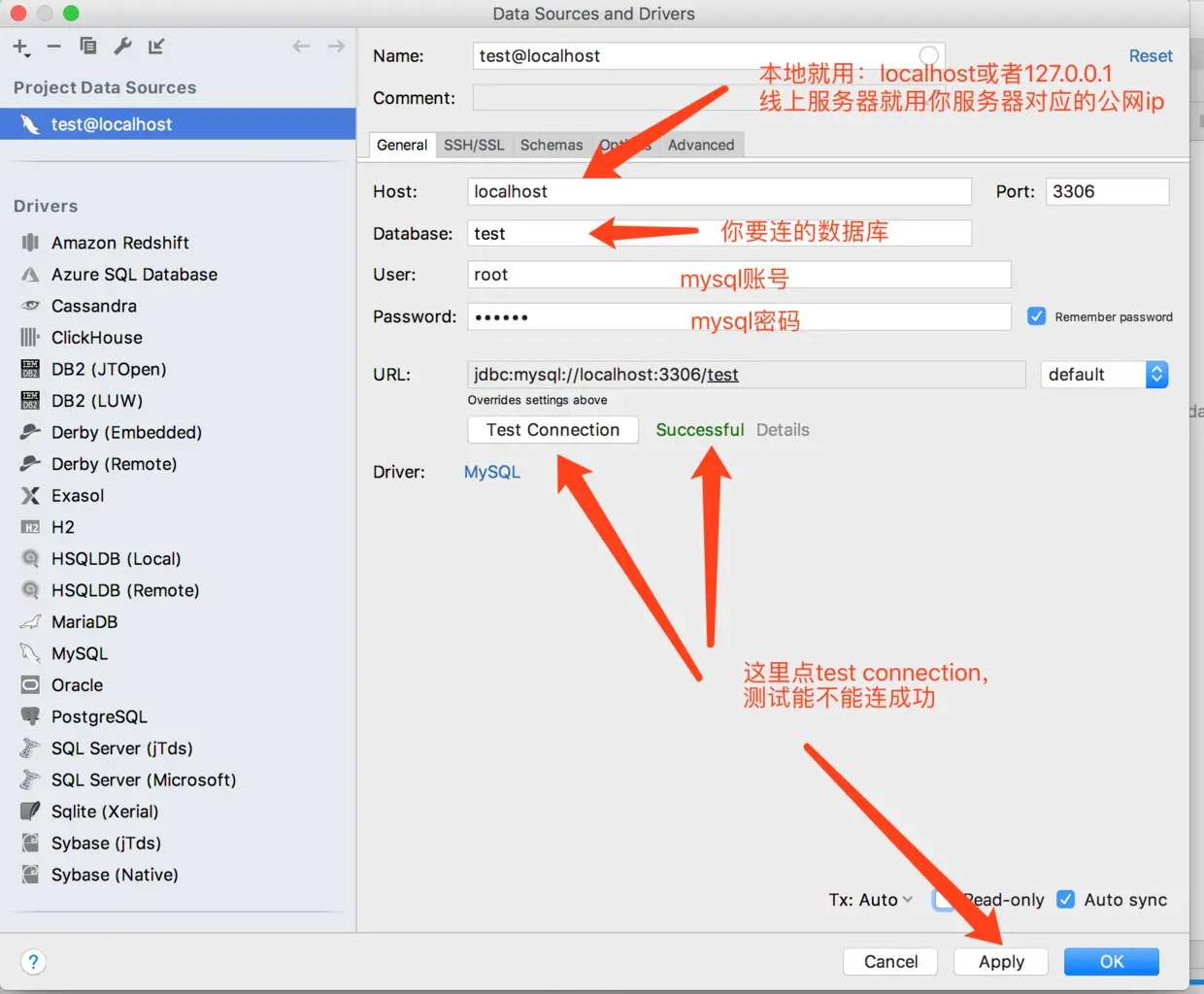
Task: Click the Port field showing 3306
Action: 1107,191
